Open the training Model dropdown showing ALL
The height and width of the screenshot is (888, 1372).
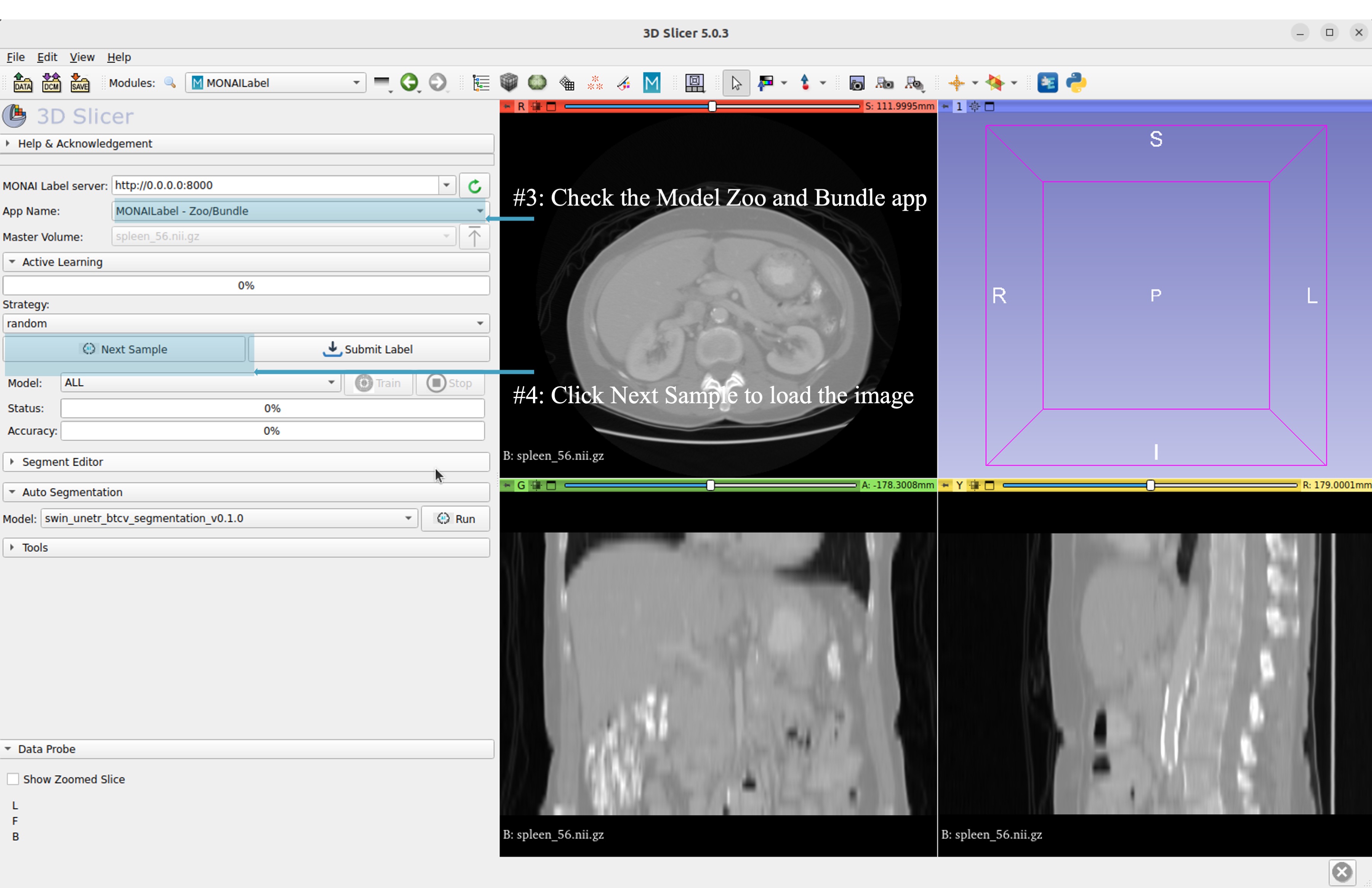tap(200, 382)
